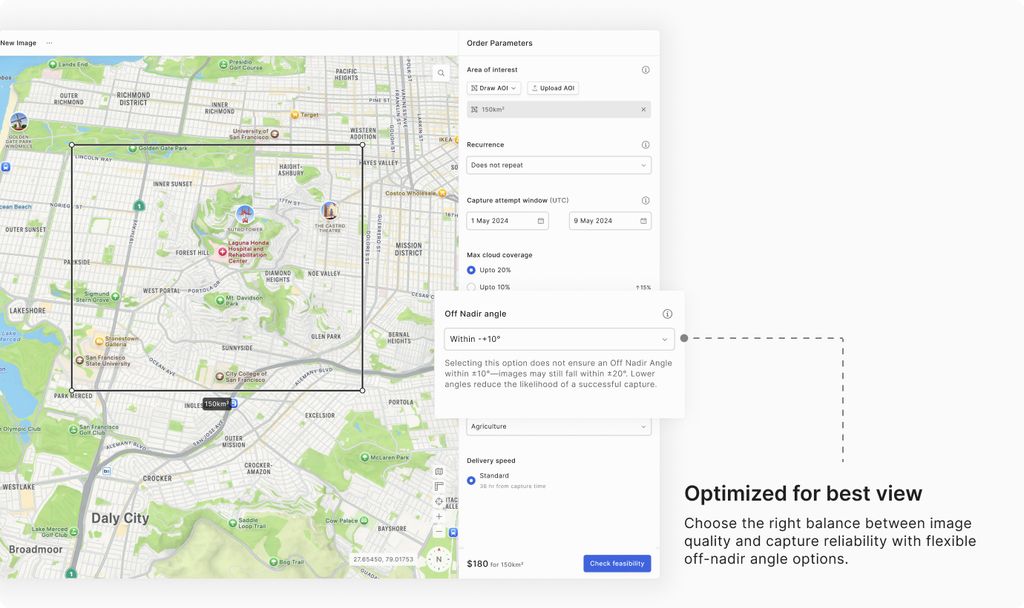Remove the 150km² AOI with X
The width and height of the screenshot is (1024, 608).
pyautogui.click(x=643, y=110)
